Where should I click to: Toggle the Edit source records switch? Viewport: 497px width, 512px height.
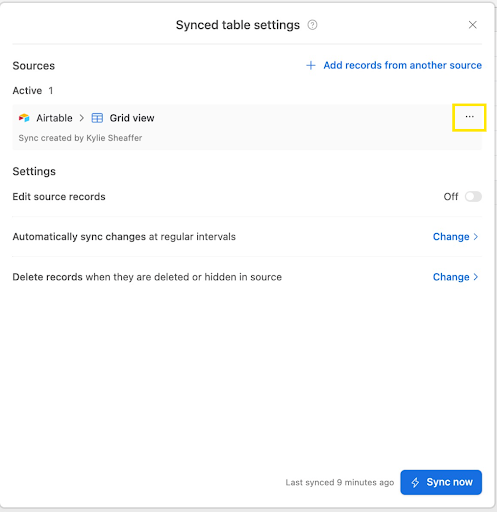click(x=473, y=197)
